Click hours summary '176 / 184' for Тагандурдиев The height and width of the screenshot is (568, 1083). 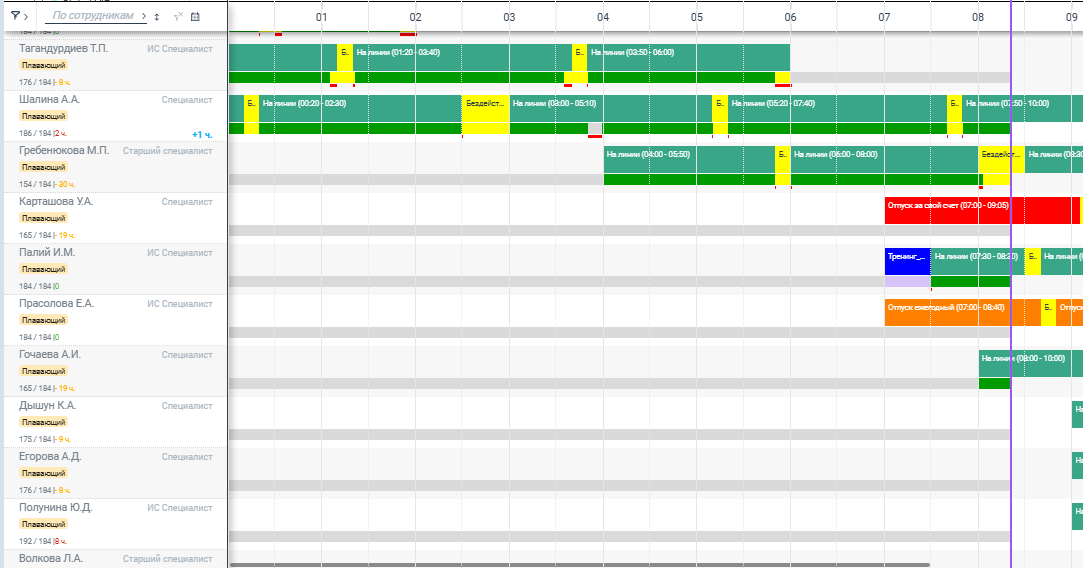(36, 82)
